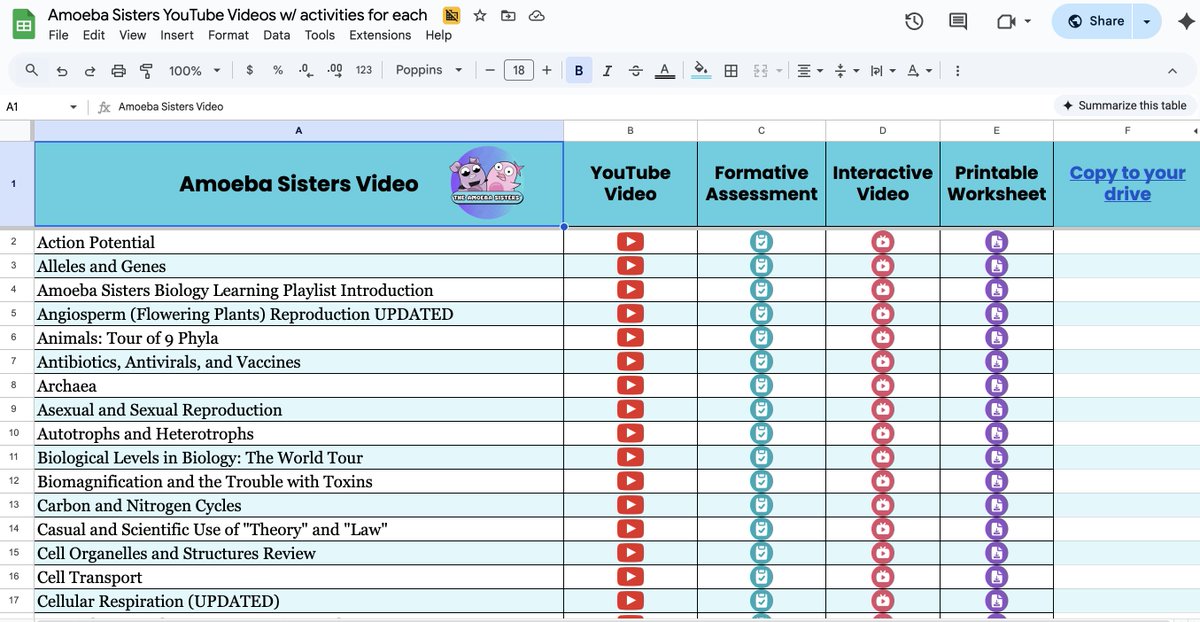This screenshot has height=622, width=1200.
Task: Undo the last action
Action: point(62,70)
